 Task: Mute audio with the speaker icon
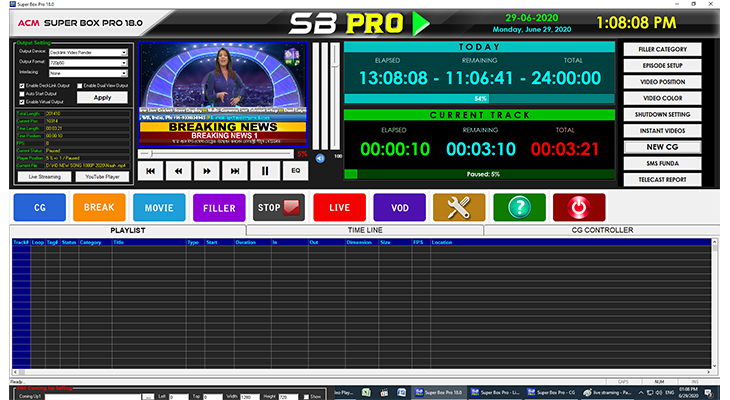click(320, 158)
